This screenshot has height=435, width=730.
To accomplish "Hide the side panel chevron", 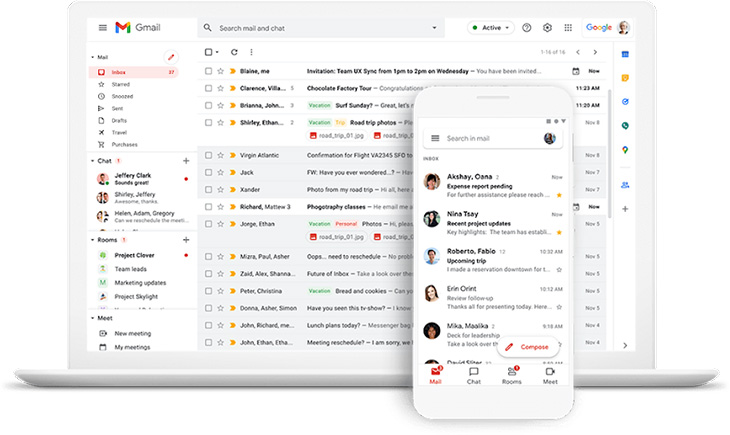I will [625, 346].
